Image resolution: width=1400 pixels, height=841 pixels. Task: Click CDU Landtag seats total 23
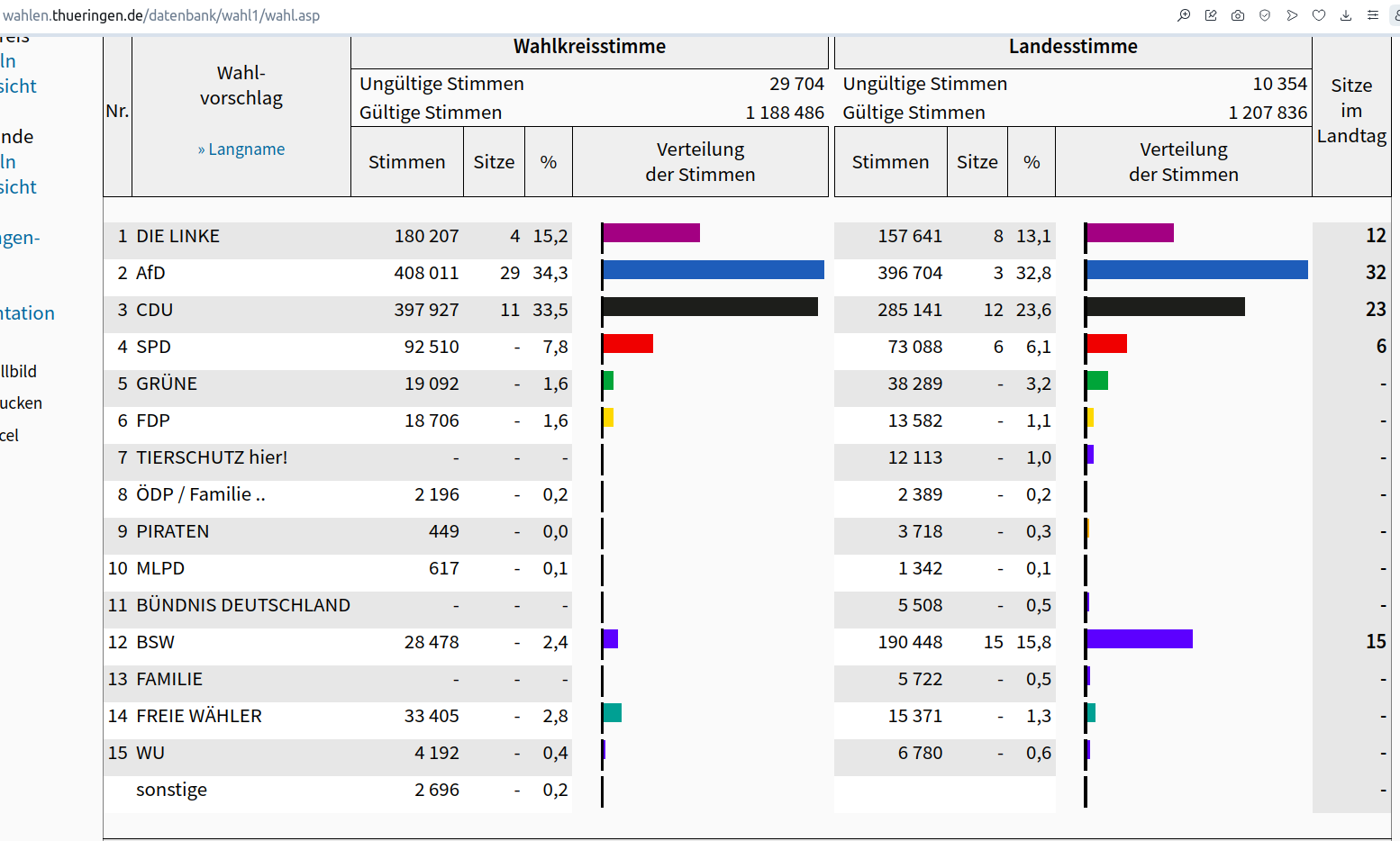click(x=1376, y=309)
